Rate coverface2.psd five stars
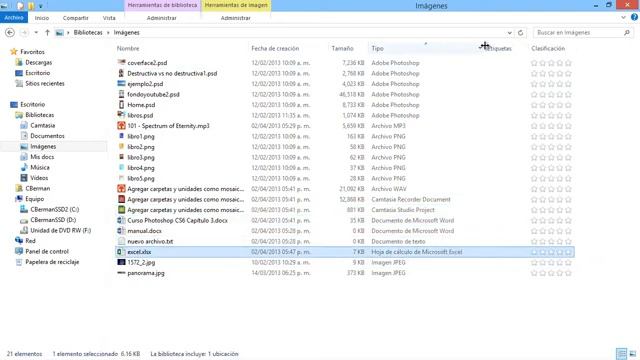 [x=568, y=63]
